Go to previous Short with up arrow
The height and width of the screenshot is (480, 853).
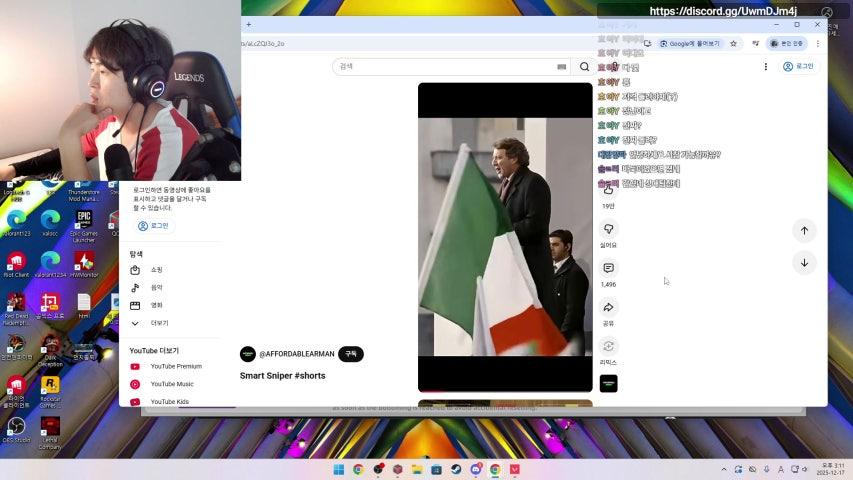coord(804,231)
